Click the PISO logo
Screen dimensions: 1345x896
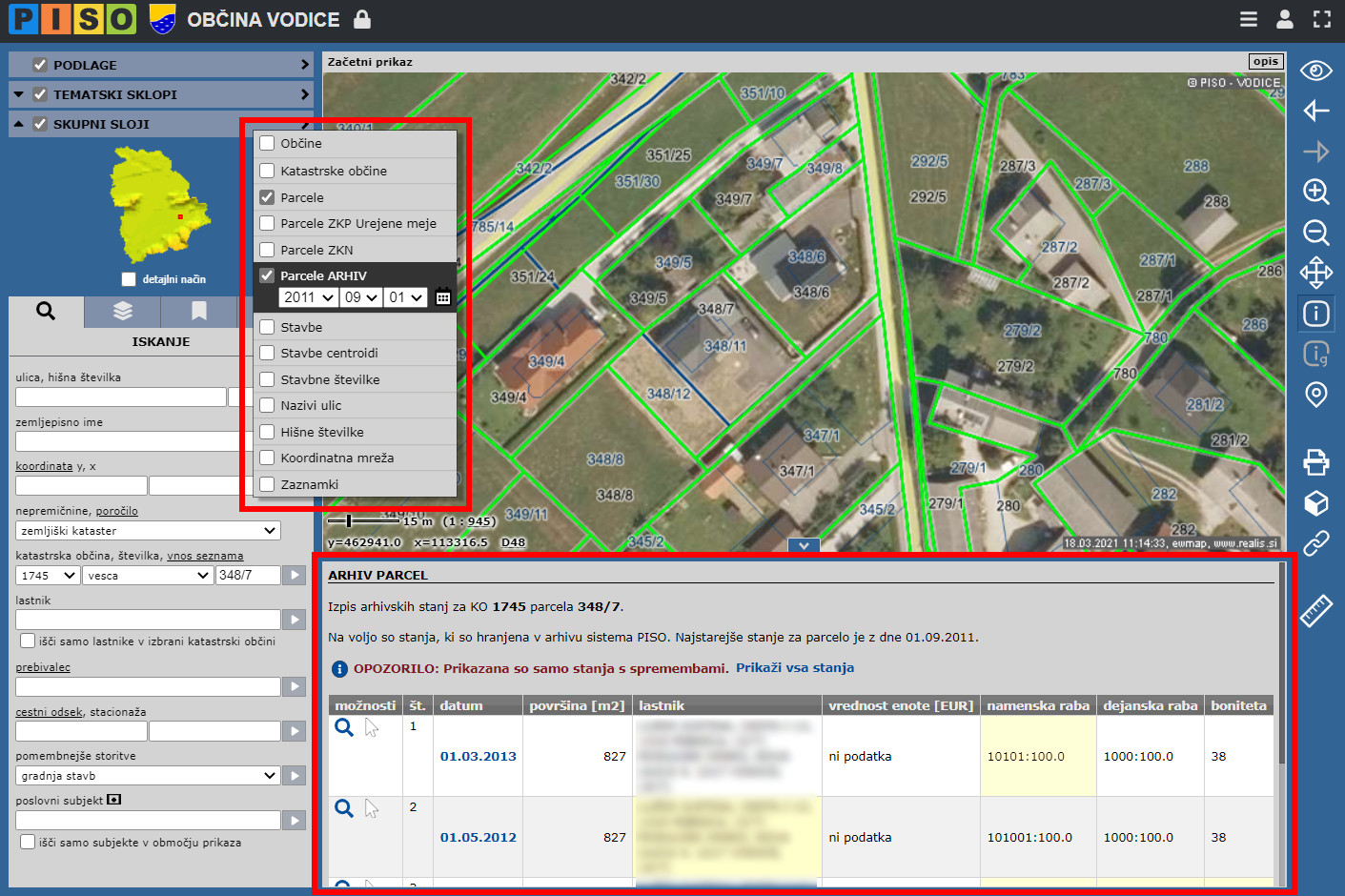click(72, 19)
